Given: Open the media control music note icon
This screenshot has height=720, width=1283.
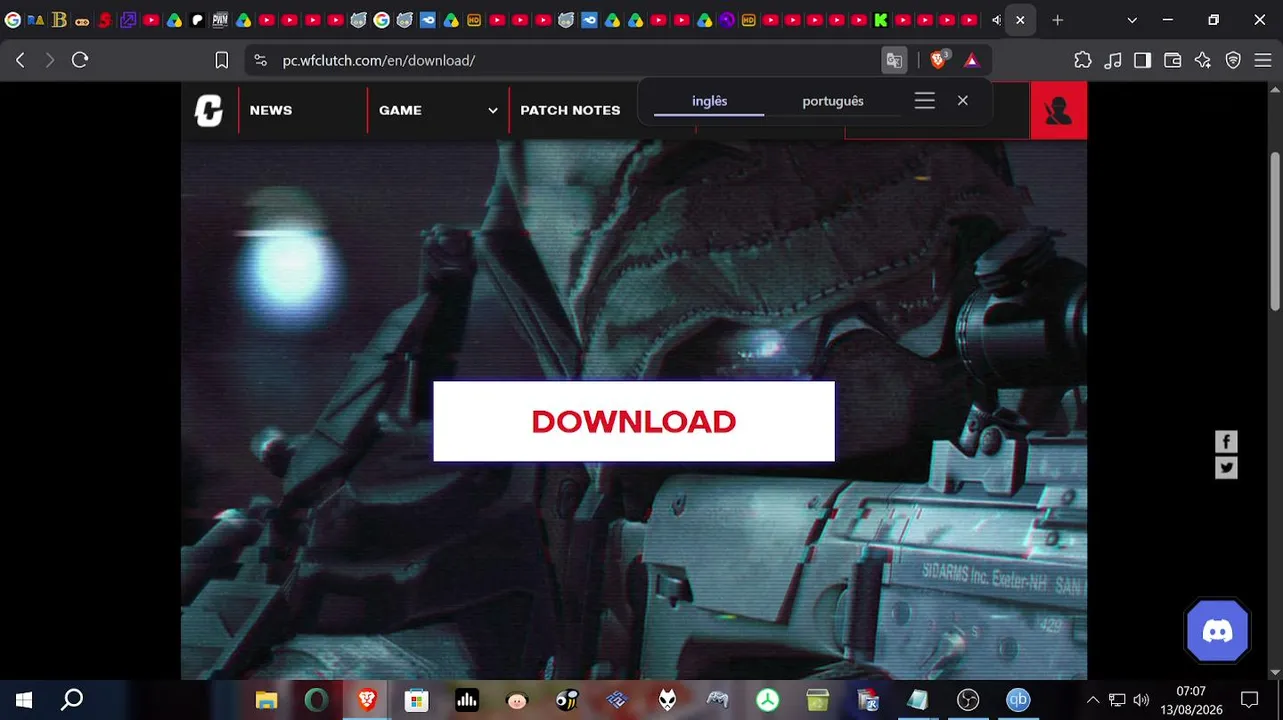Looking at the screenshot, I should [1113, 60].
